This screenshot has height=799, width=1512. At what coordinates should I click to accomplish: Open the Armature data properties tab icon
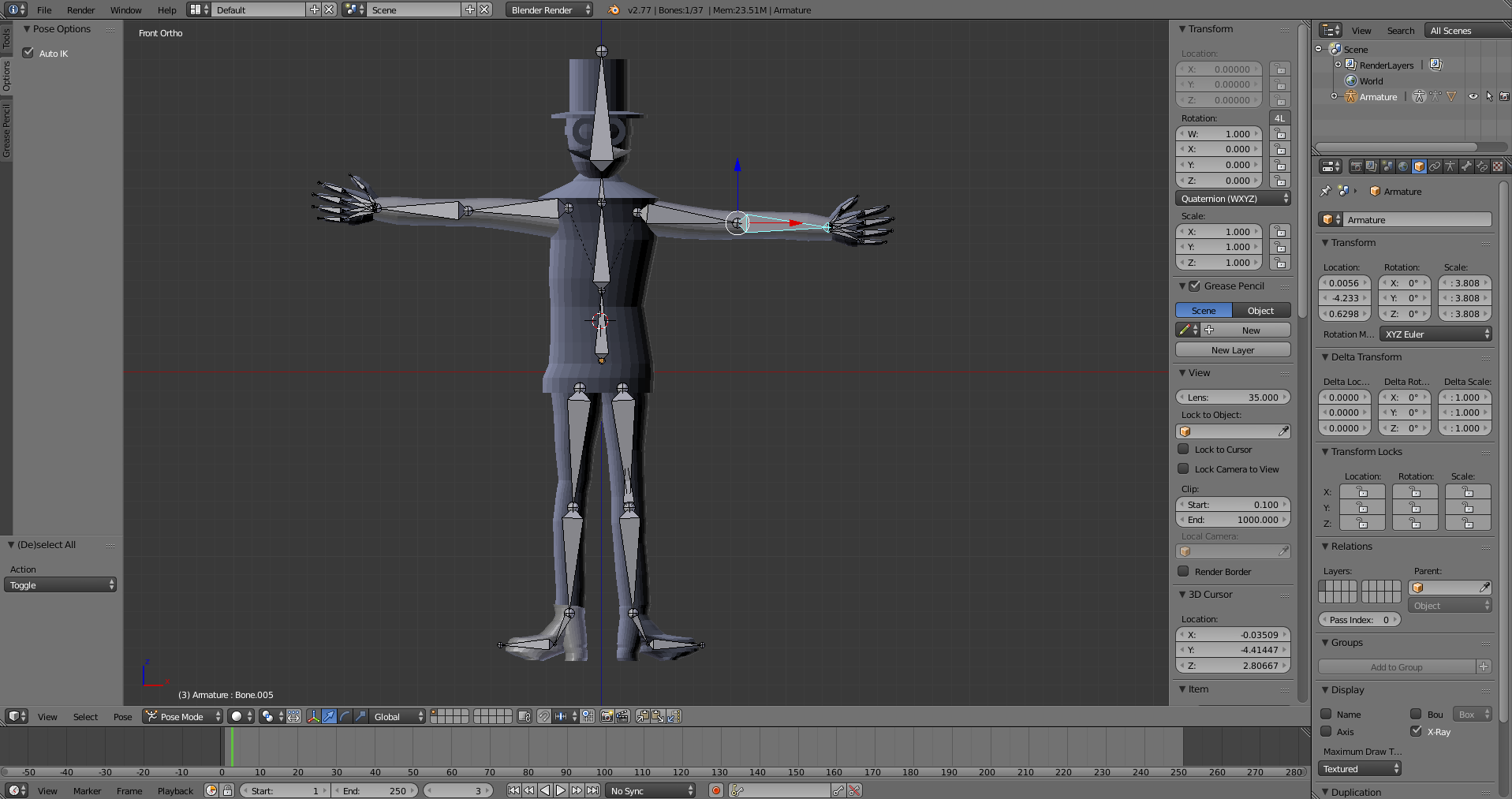pyautogui.click(x=1450, y=166)
